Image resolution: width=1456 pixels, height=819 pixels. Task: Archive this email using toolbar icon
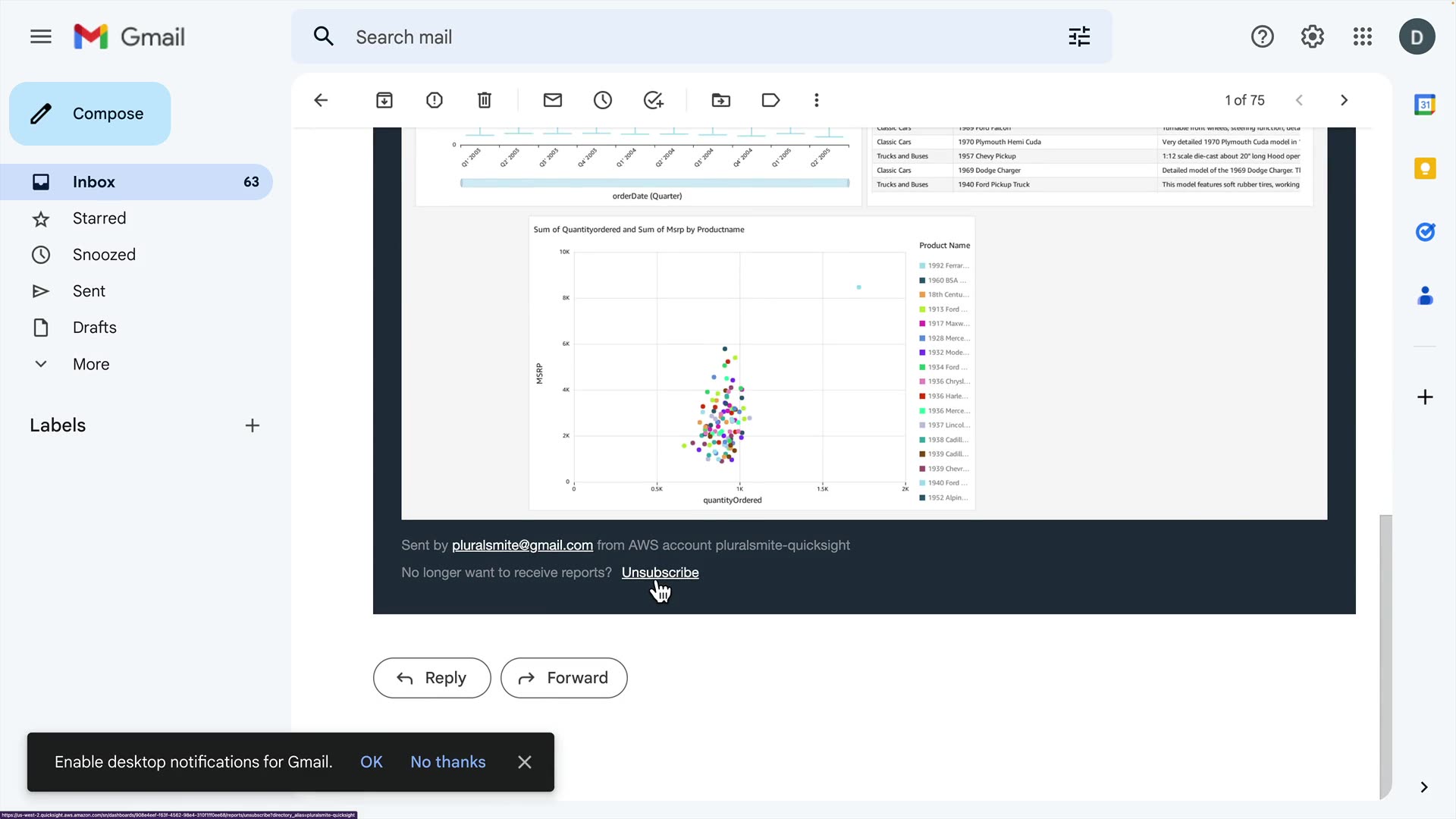[384, 100]
